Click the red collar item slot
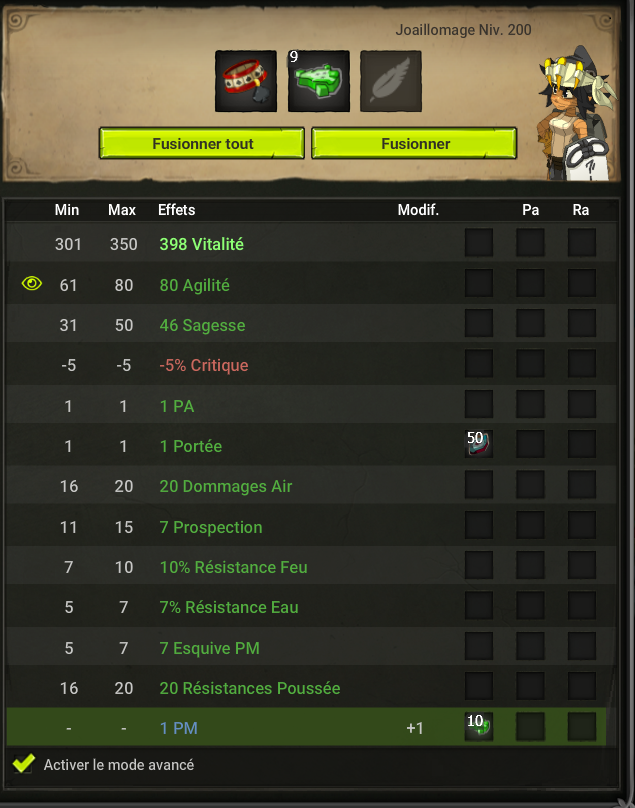The width and height of the screenshot is (635, 808). pyautogui.click(x=246, y=81)
